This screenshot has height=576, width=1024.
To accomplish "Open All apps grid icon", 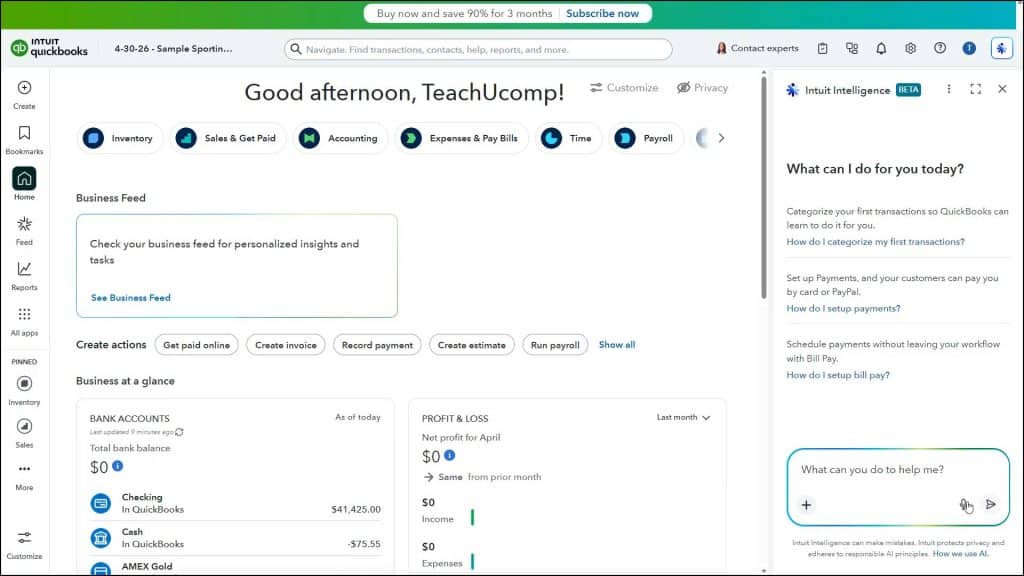I will coord(24,315).
